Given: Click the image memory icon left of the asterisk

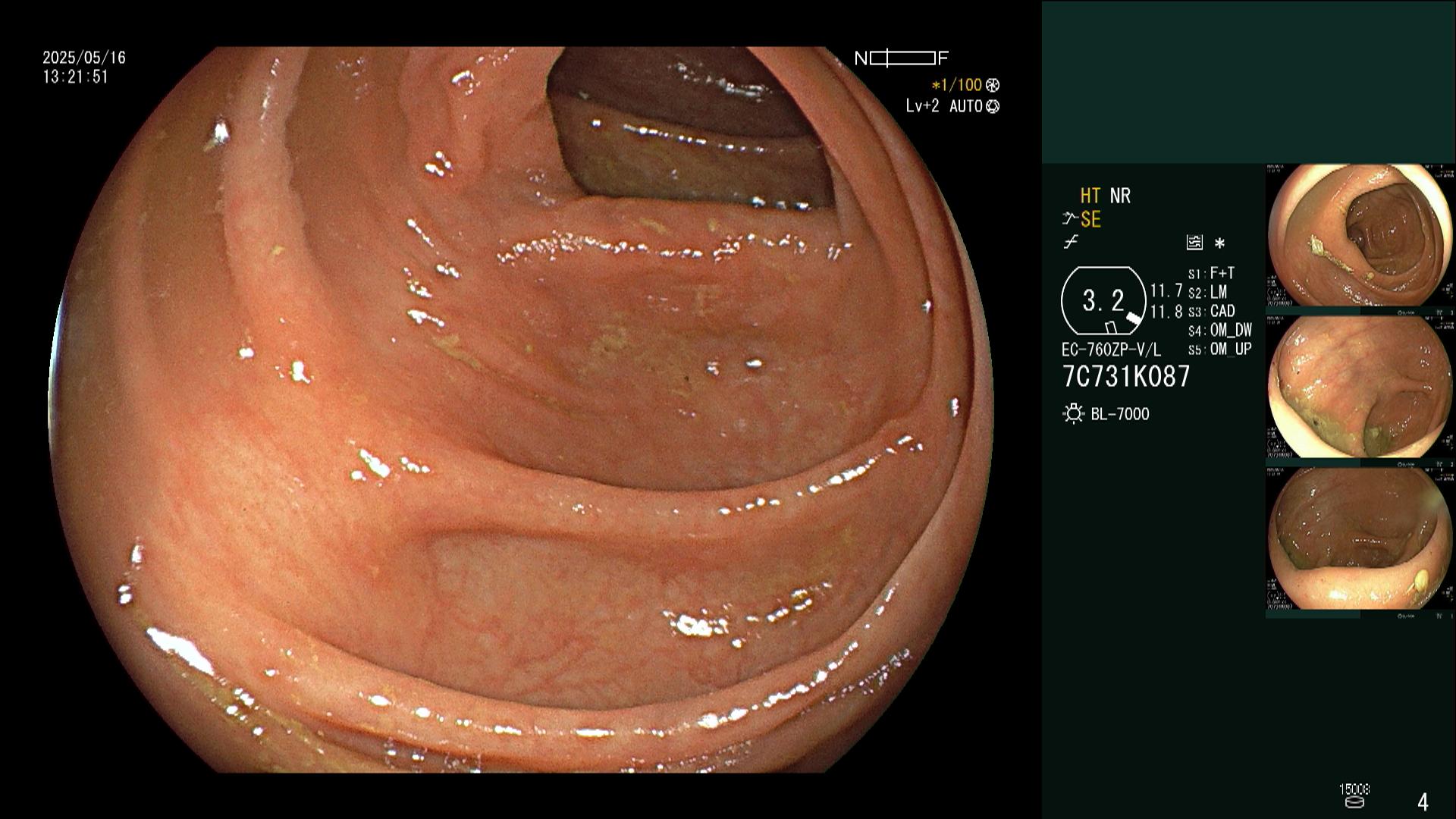Looking at the screenshot, I should pos(1194,243).
